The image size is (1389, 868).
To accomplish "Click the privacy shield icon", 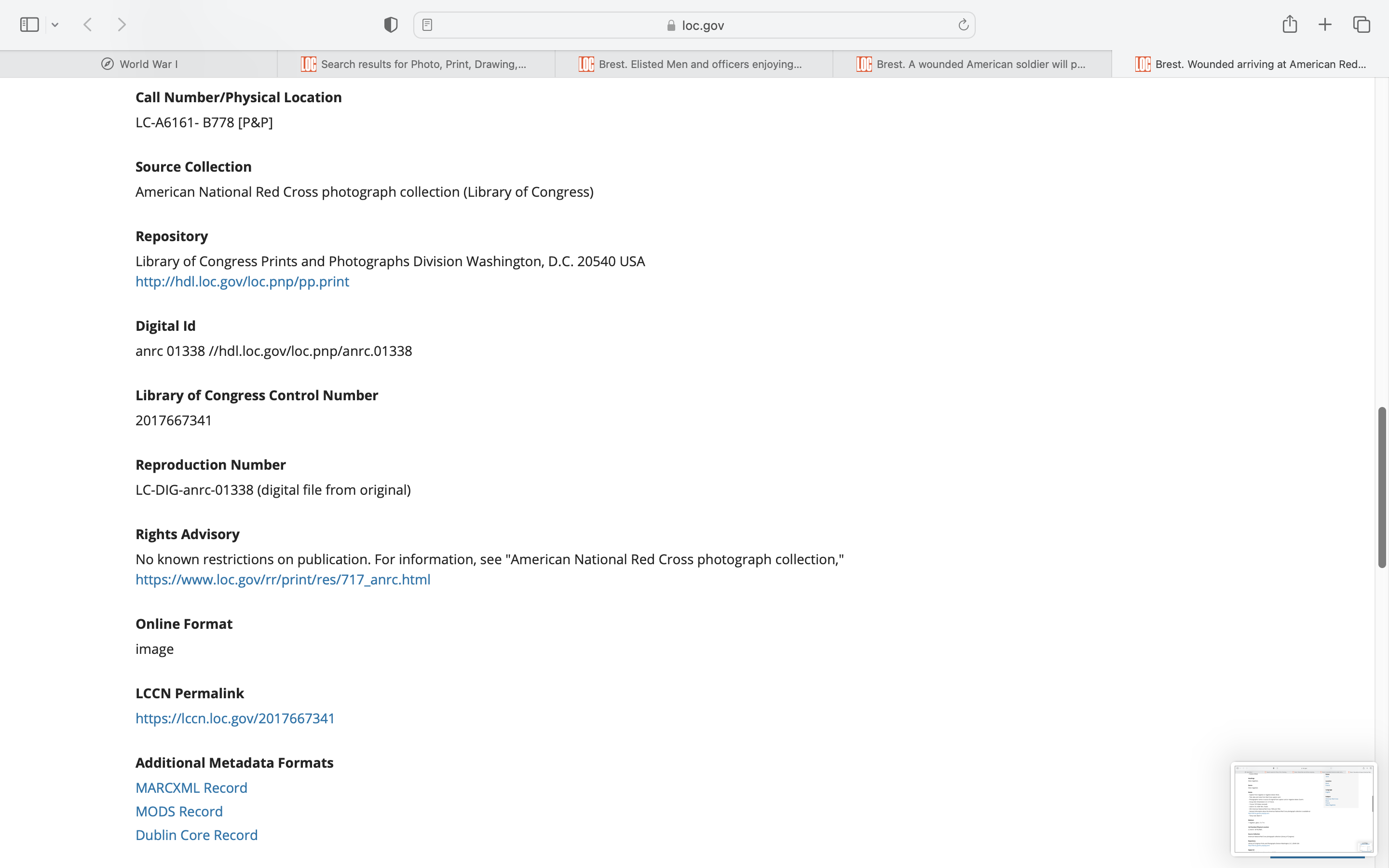I will pyautogui.click(x=390, y=25).
